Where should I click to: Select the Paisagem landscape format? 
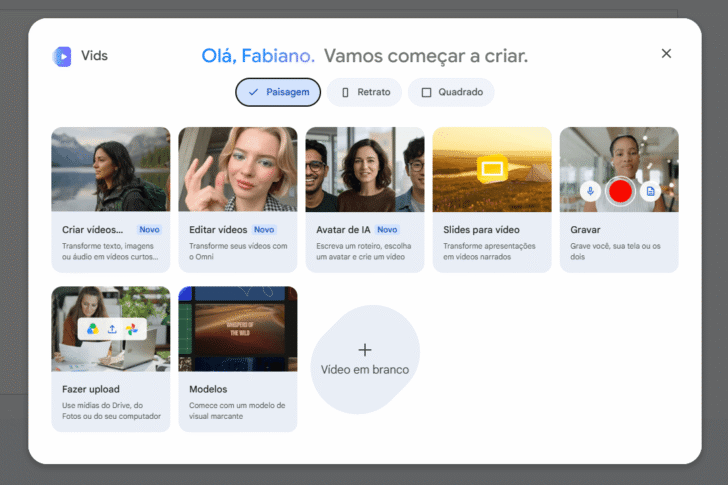click(x=278, y=92)
